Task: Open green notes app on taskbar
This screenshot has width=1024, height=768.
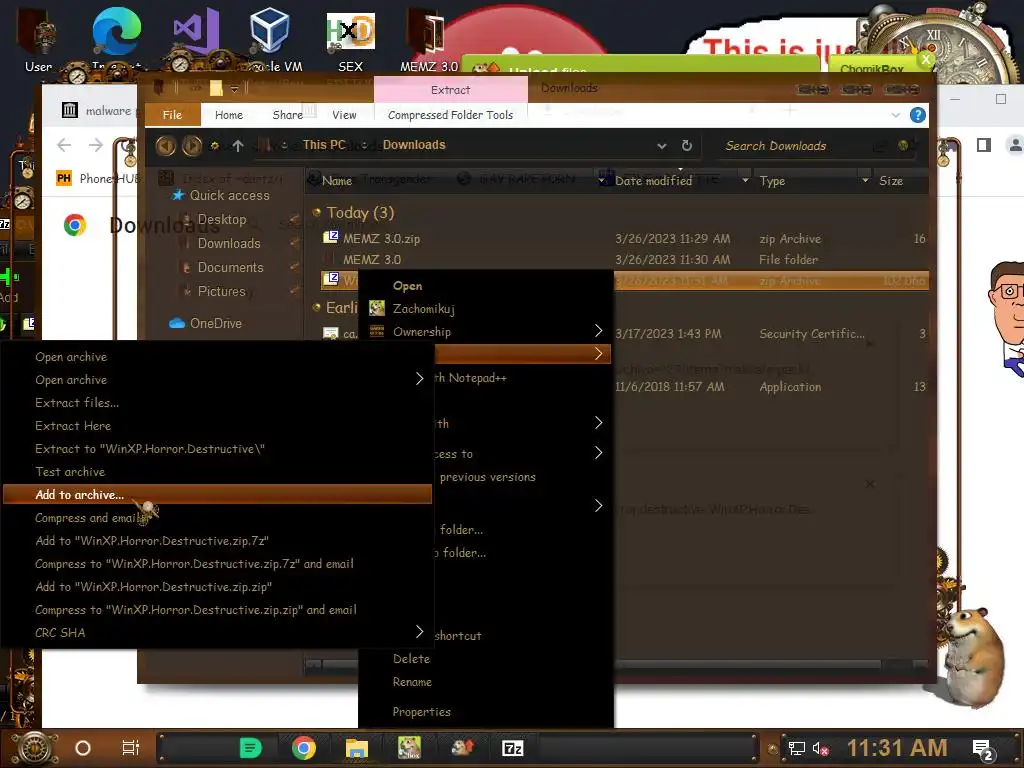Action: click(251, 748)
